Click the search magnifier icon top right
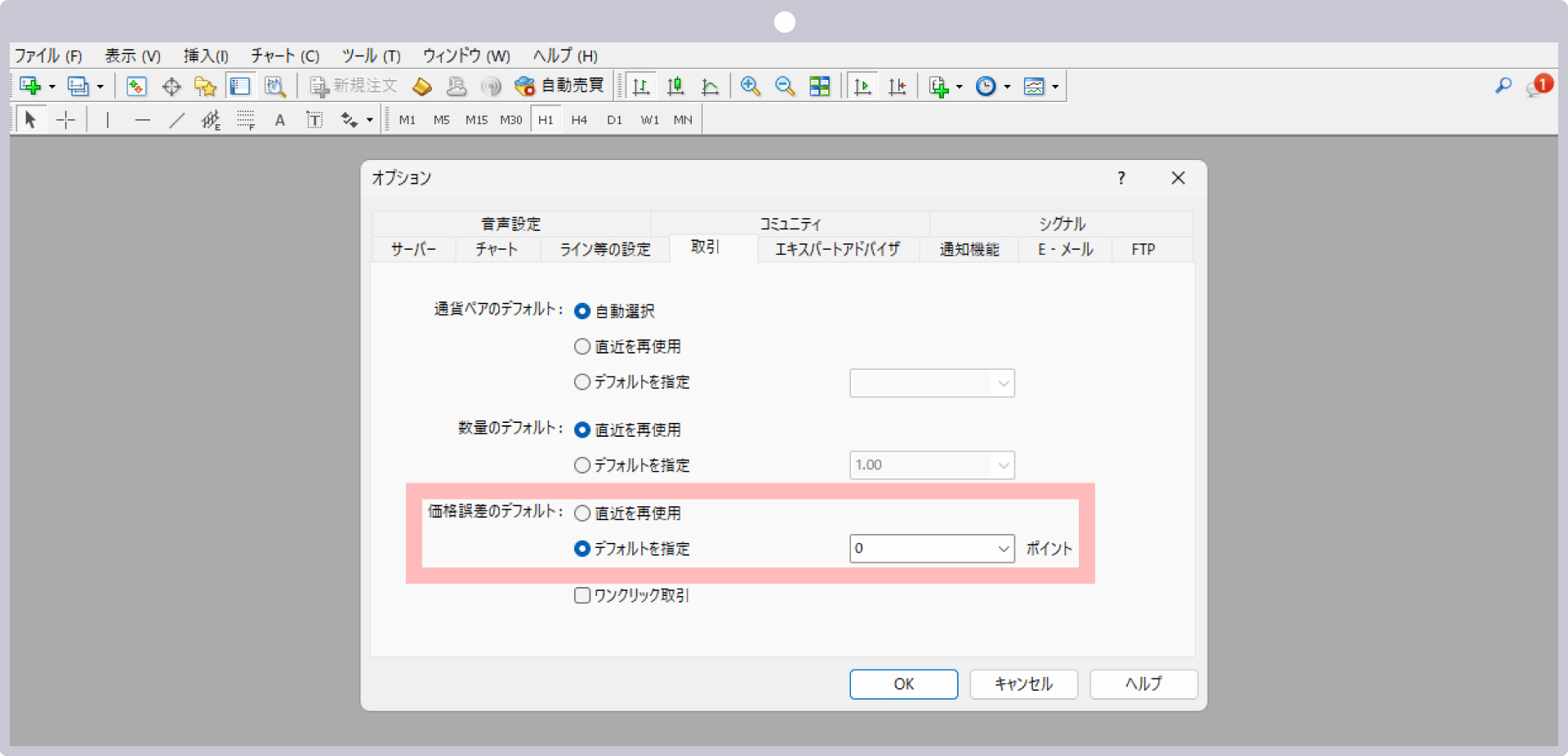Screen dimensions: 1568x756 click(x=1503, y=86)
